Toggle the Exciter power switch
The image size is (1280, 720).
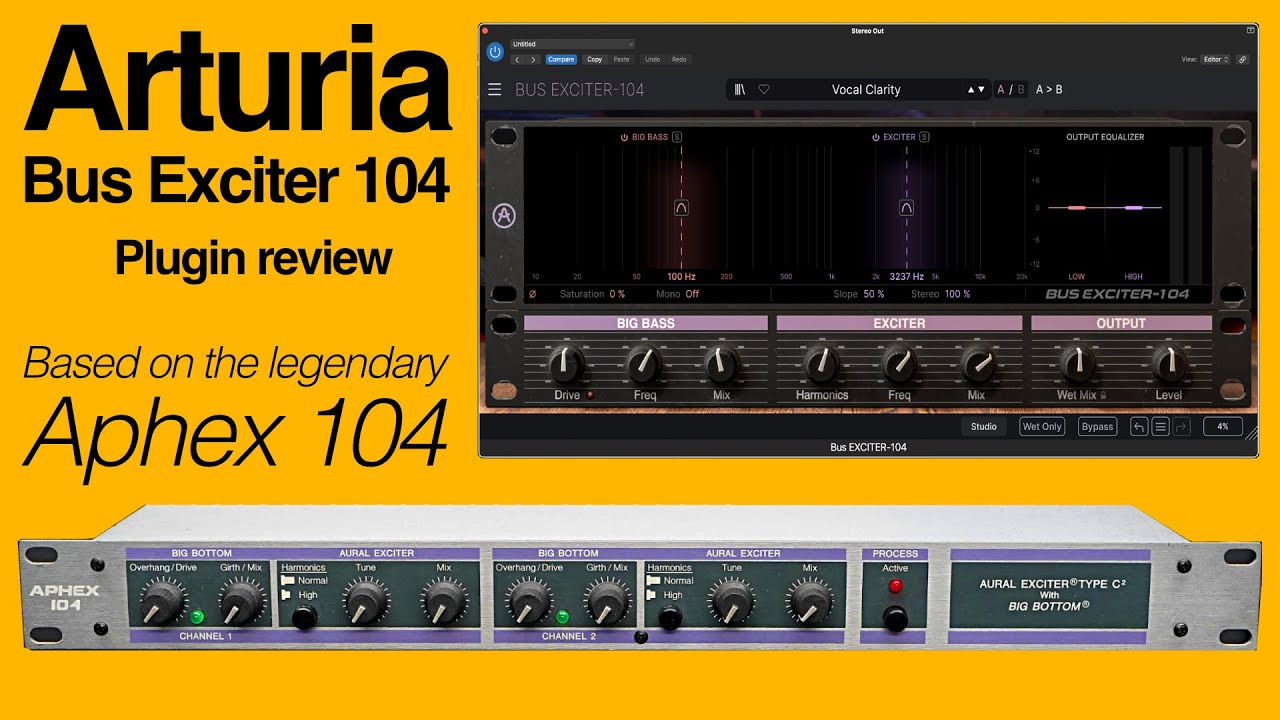875,137
